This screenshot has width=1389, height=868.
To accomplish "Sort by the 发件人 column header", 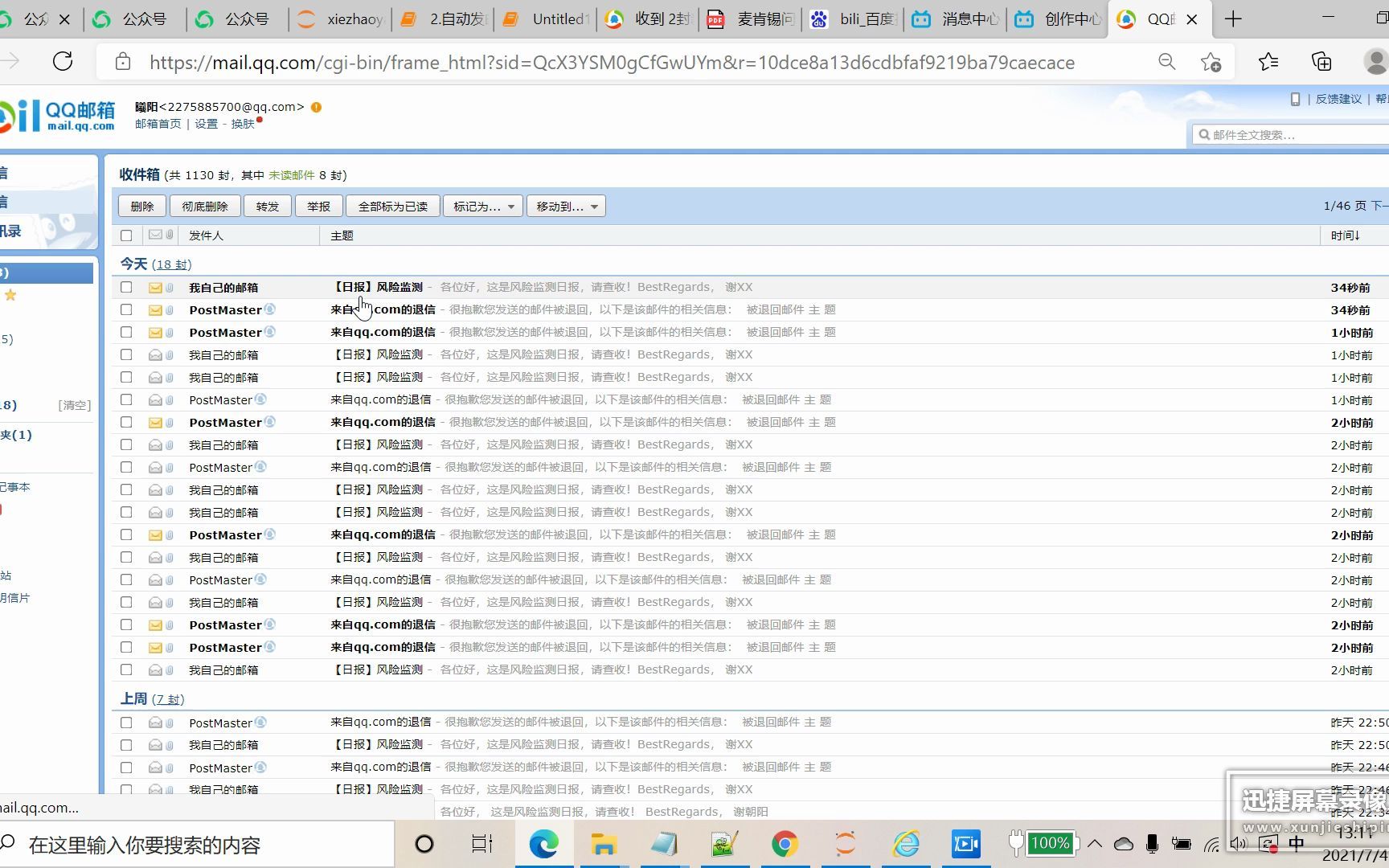I will [207, 235].
